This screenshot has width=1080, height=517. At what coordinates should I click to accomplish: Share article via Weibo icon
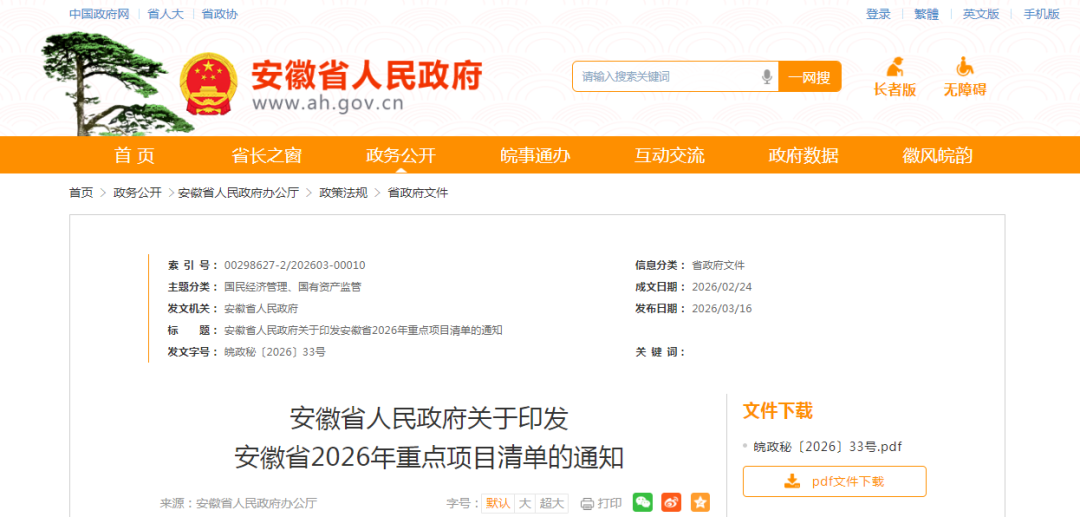[672, 503]
